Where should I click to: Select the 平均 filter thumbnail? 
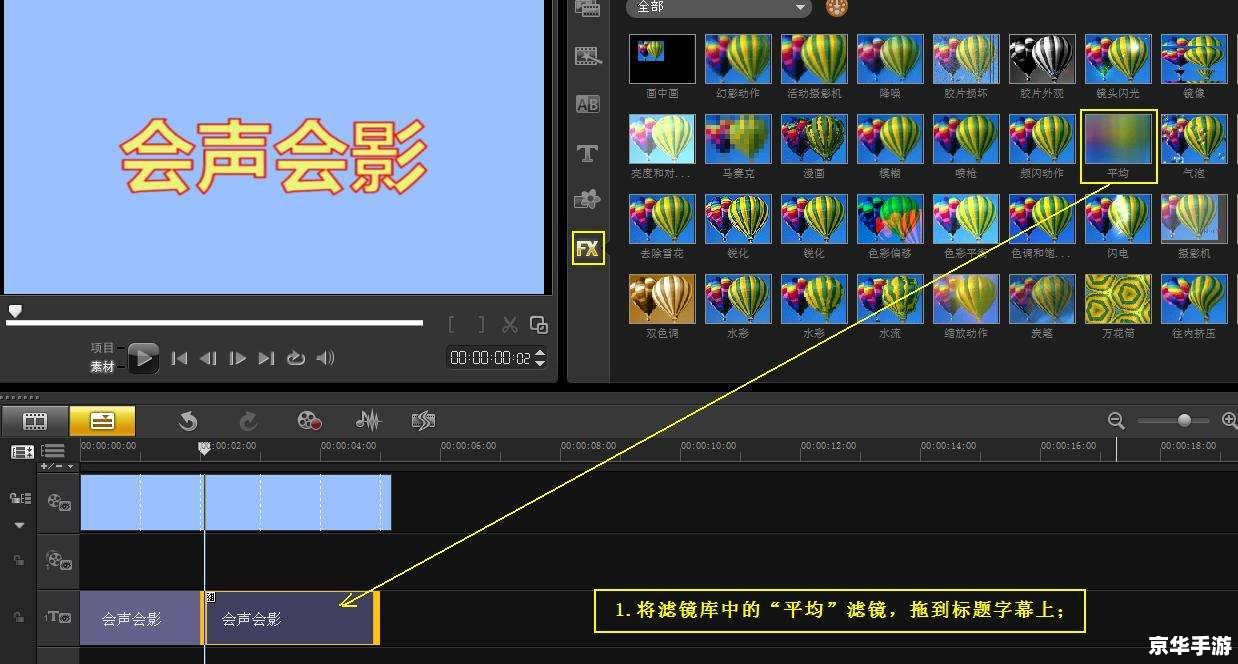pos(1118,139)
